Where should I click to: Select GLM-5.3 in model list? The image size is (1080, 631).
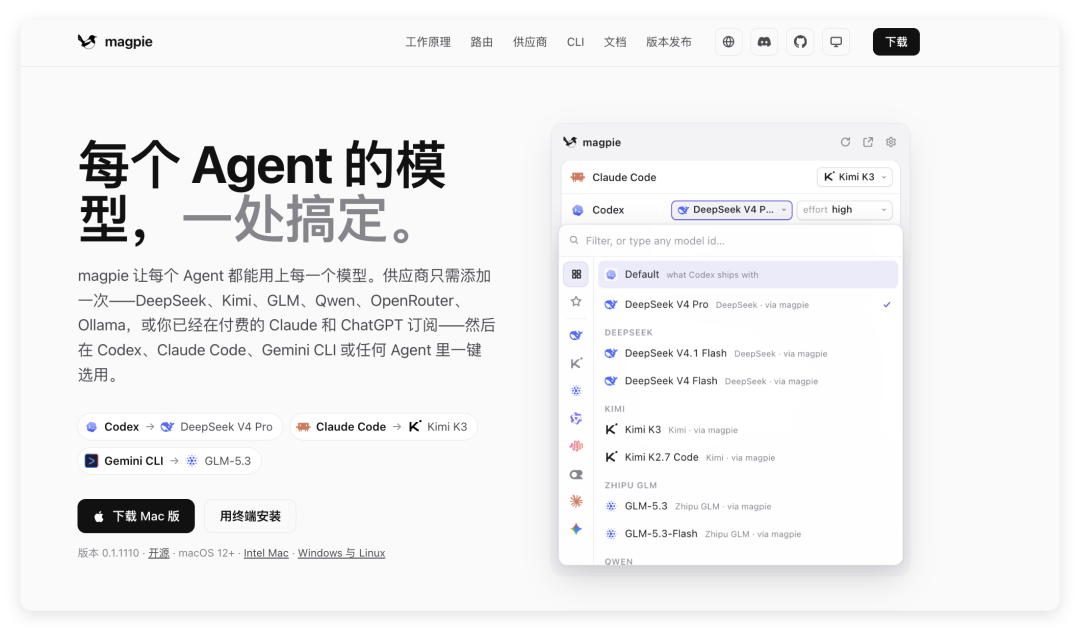[x=748, y=506]
